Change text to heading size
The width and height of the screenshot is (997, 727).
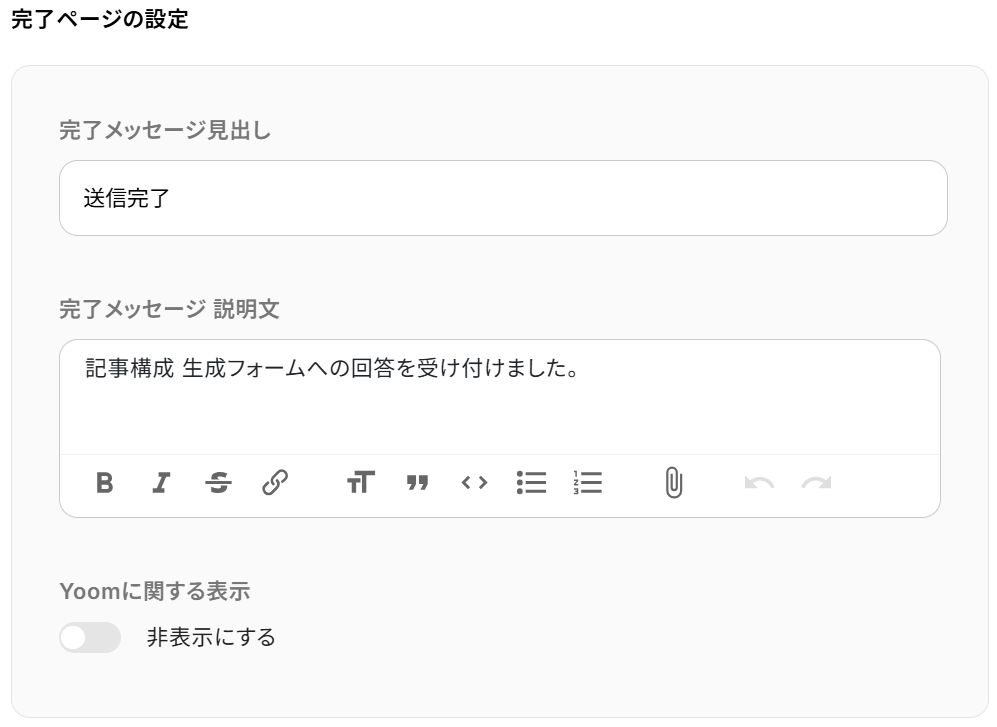coord(361,483)
